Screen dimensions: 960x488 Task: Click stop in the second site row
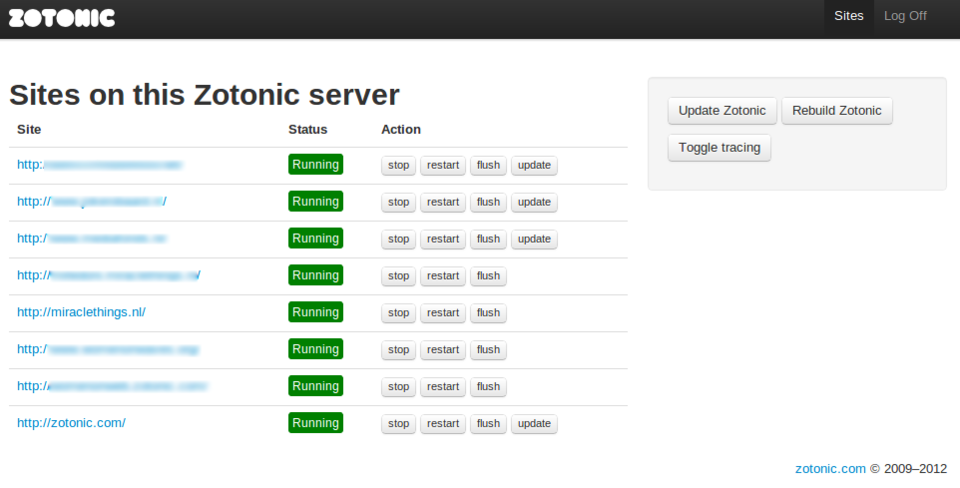click(399, 202)
